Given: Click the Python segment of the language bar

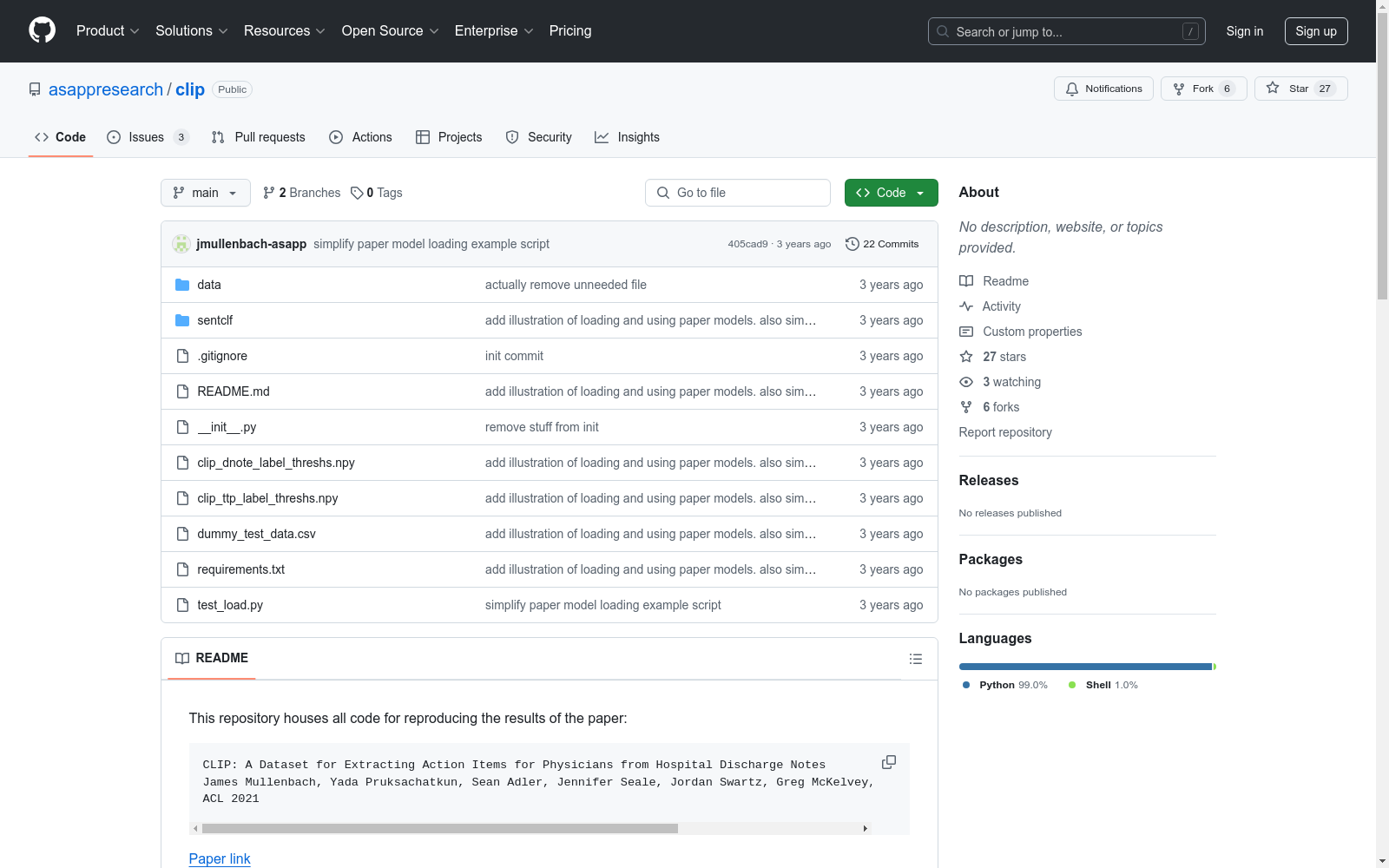Looking at the screenshot, I should (1085, 667).
